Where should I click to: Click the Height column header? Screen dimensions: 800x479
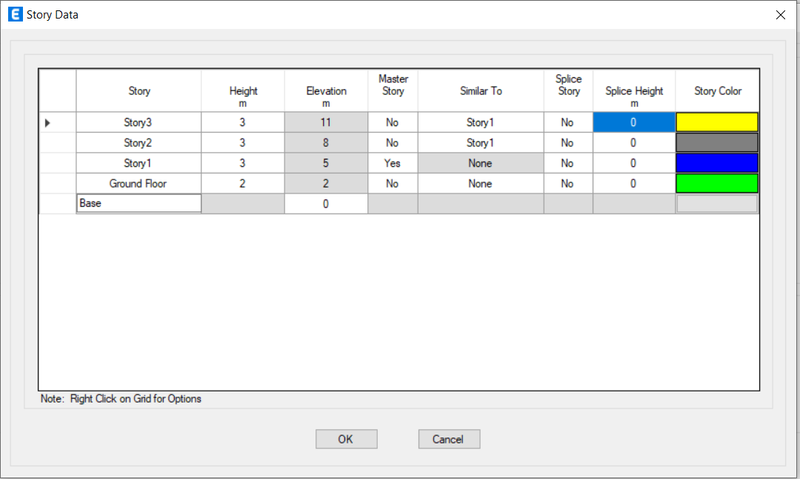point(243,91)
